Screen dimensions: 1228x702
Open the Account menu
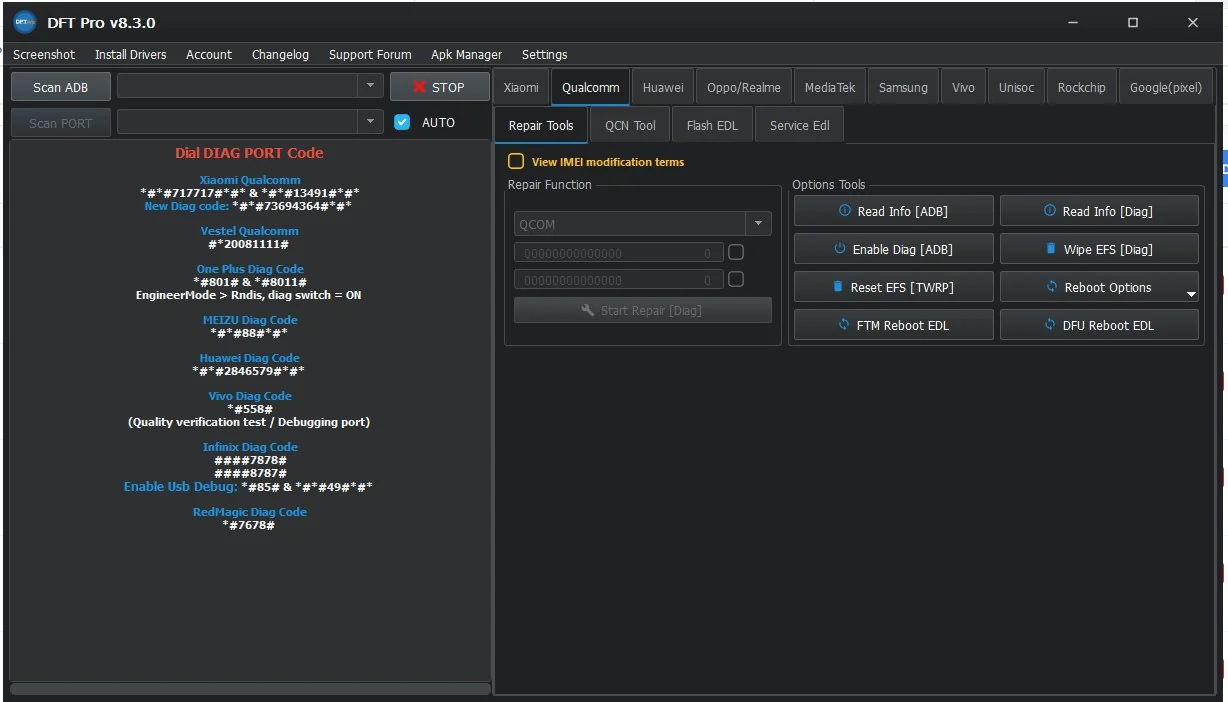[x=209, y=54]
